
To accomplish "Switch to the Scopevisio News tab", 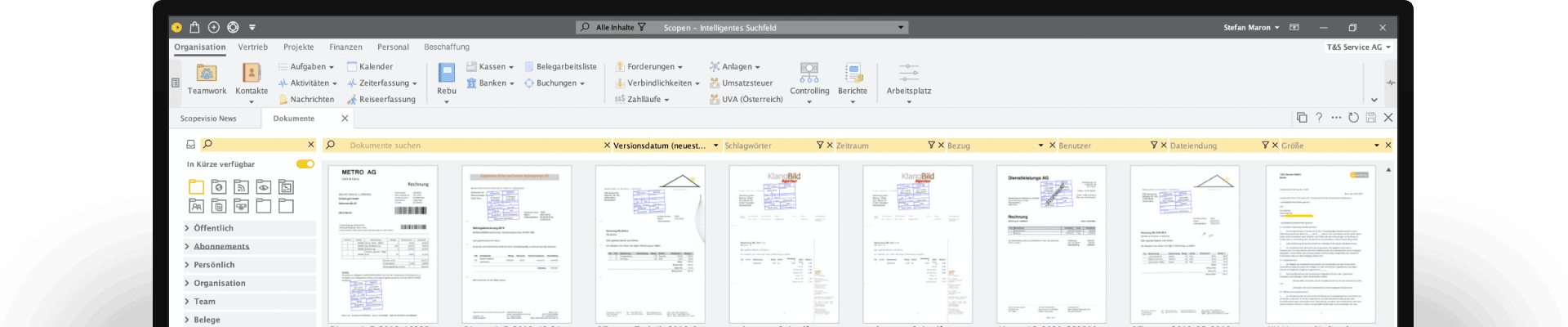I will point(208,119).
